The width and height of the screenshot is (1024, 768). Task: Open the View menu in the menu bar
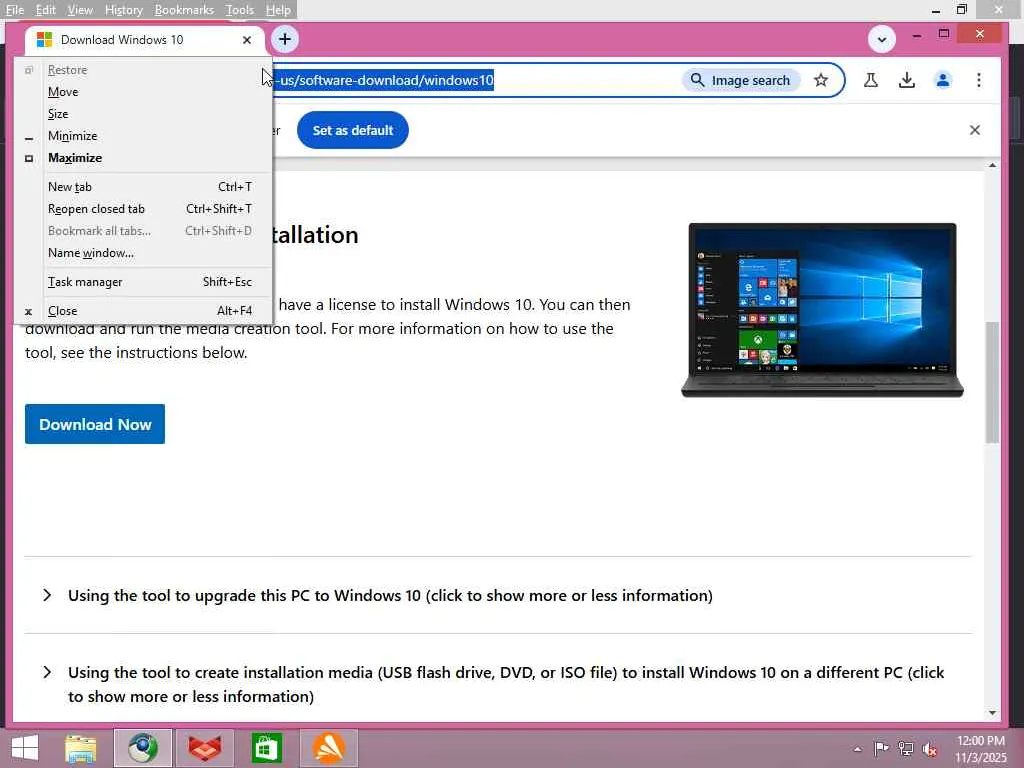pyautogui.click(x=80, y=10)
